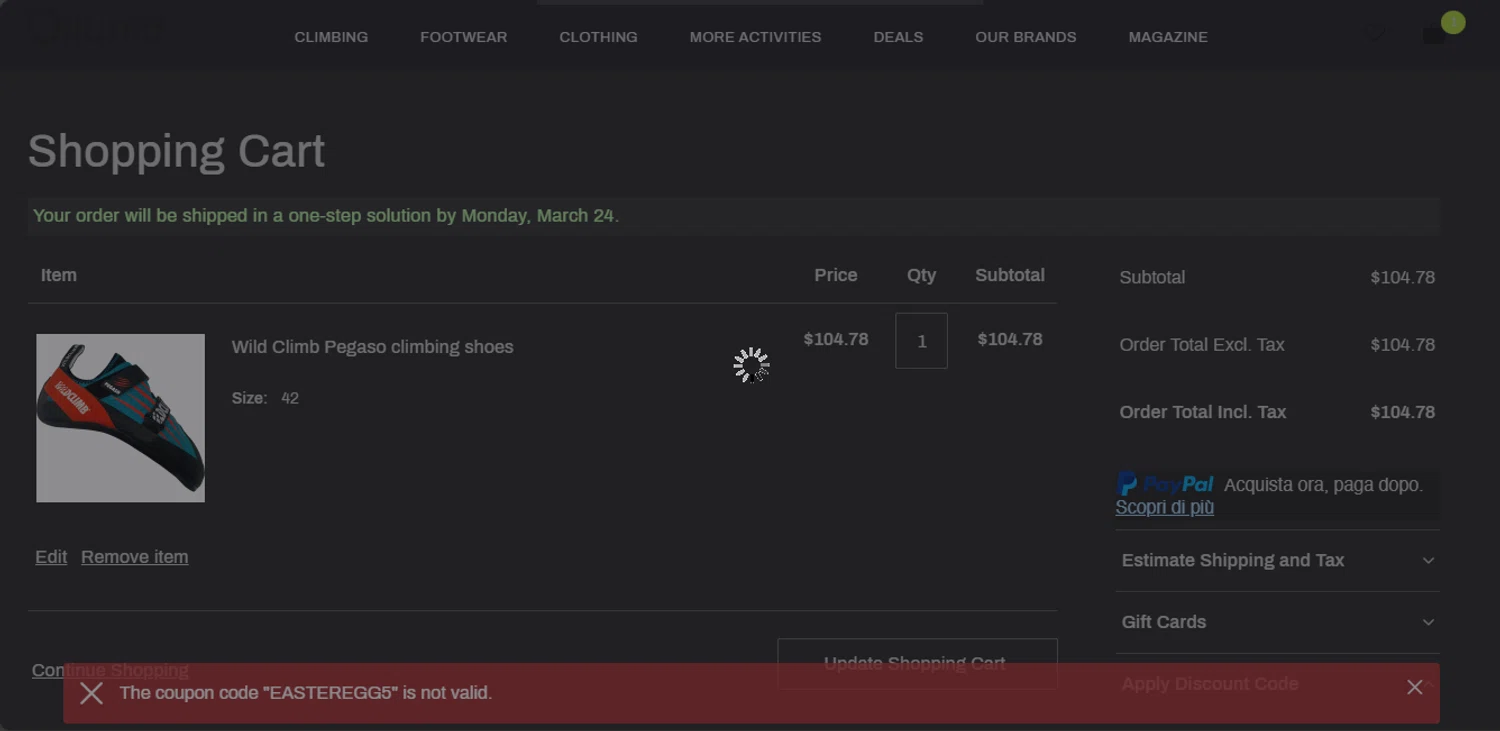Click the Estimate Shipping chevron arrow
Image resolution: width=1500 pixels, height=731 pixels.
click(1428, 561)
